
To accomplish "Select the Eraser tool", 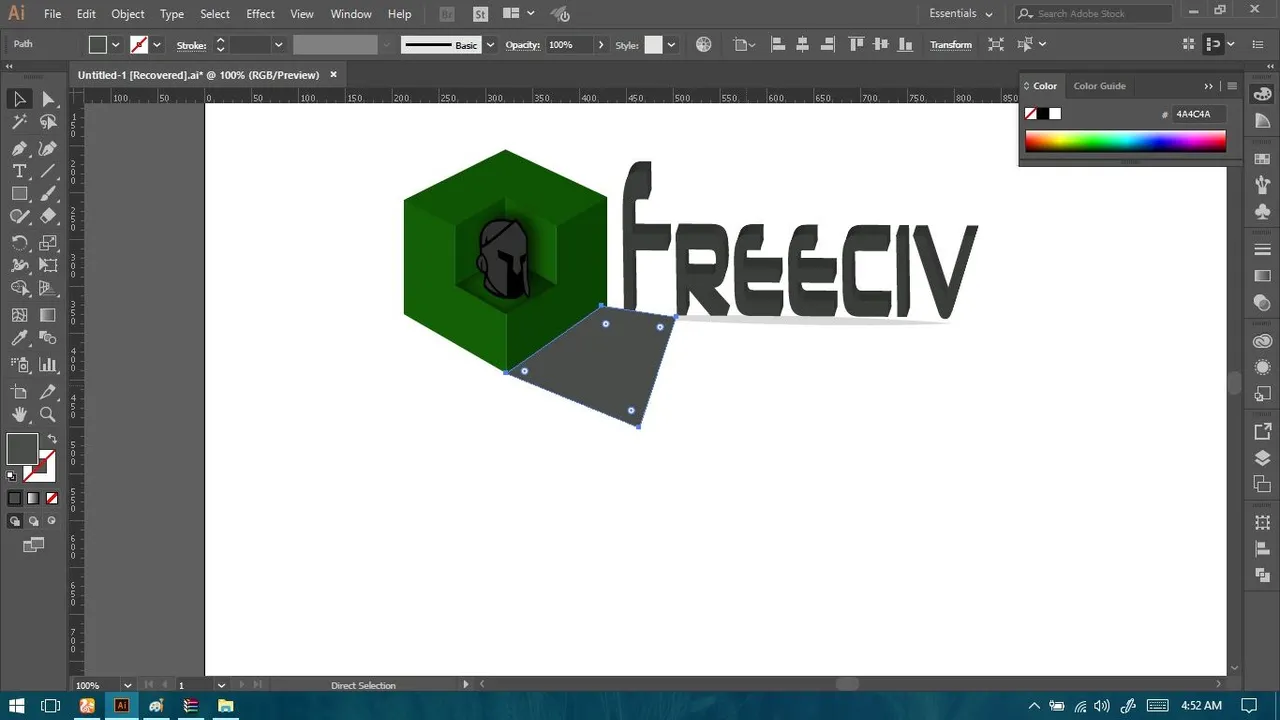I will point(48,216).
